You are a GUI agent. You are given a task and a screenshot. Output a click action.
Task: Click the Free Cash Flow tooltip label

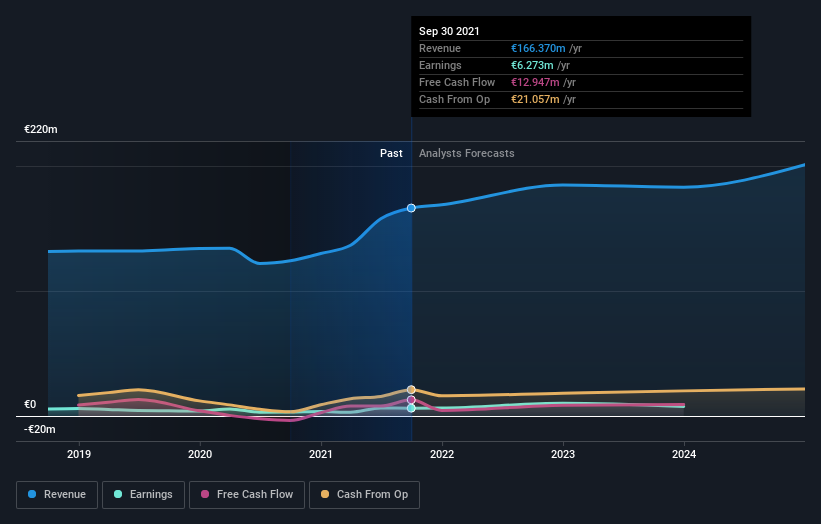457,82
